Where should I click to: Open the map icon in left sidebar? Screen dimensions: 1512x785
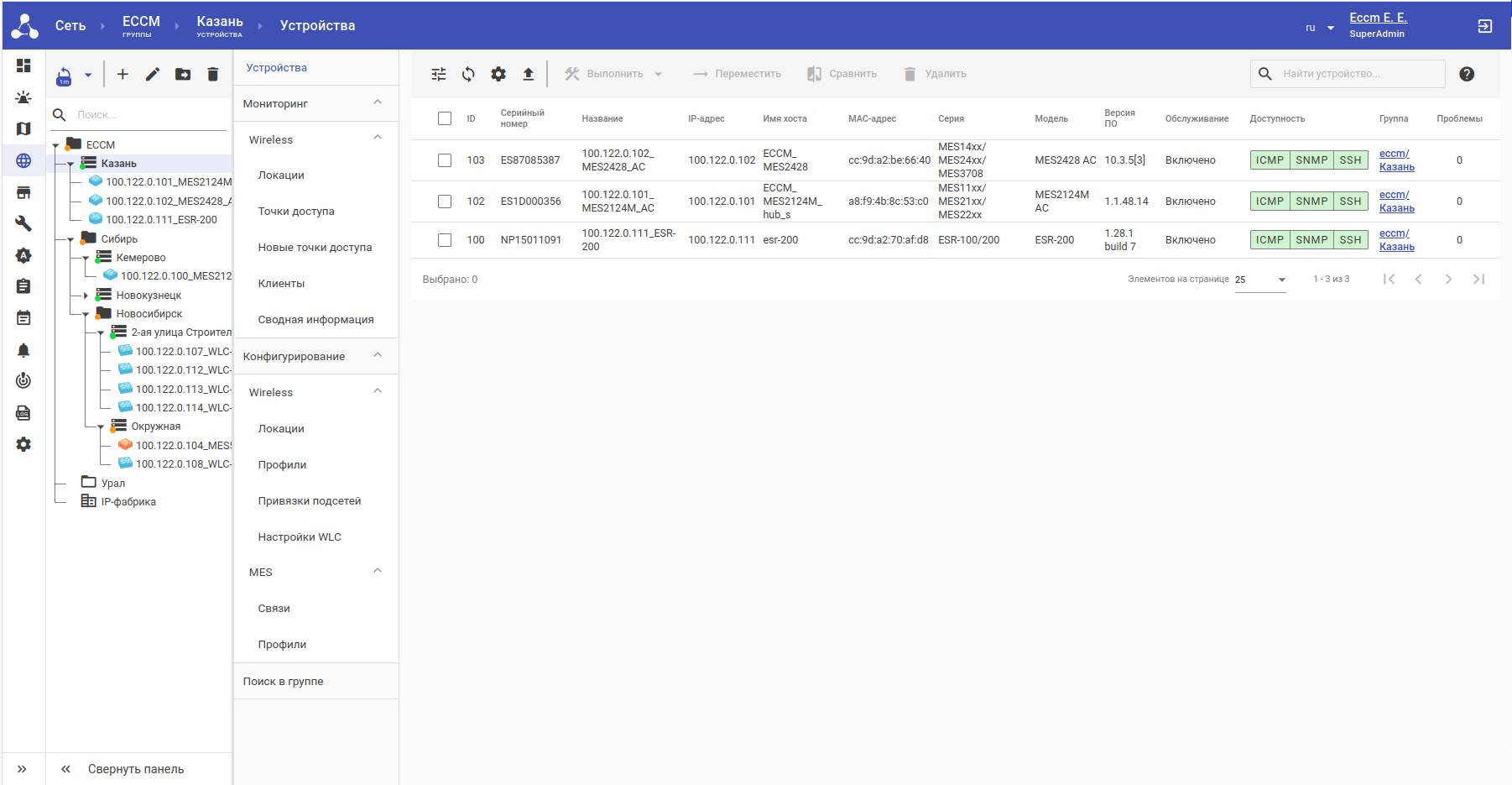[23, 128]
